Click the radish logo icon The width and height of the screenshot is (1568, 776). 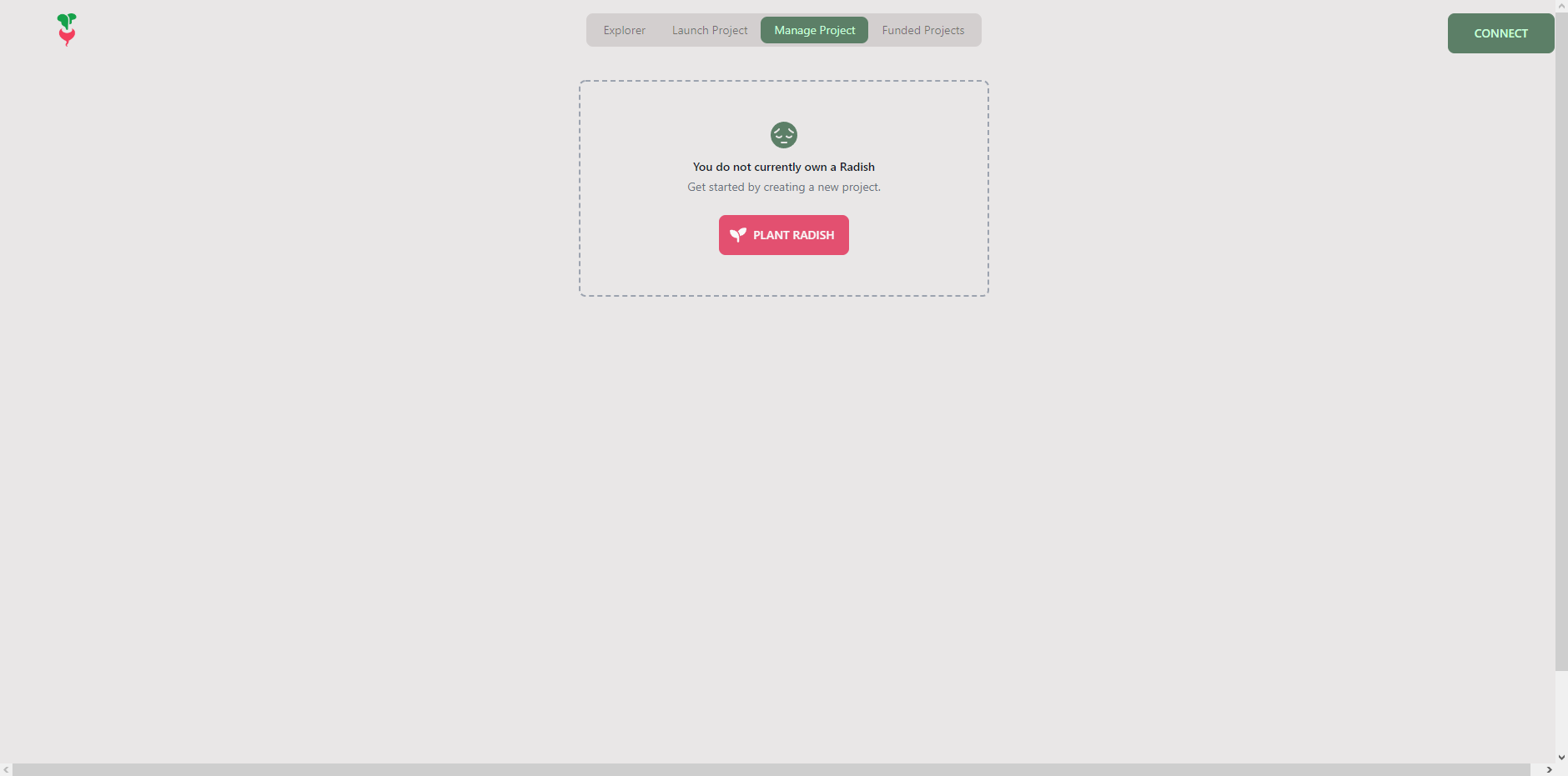[x=67, y=30]
